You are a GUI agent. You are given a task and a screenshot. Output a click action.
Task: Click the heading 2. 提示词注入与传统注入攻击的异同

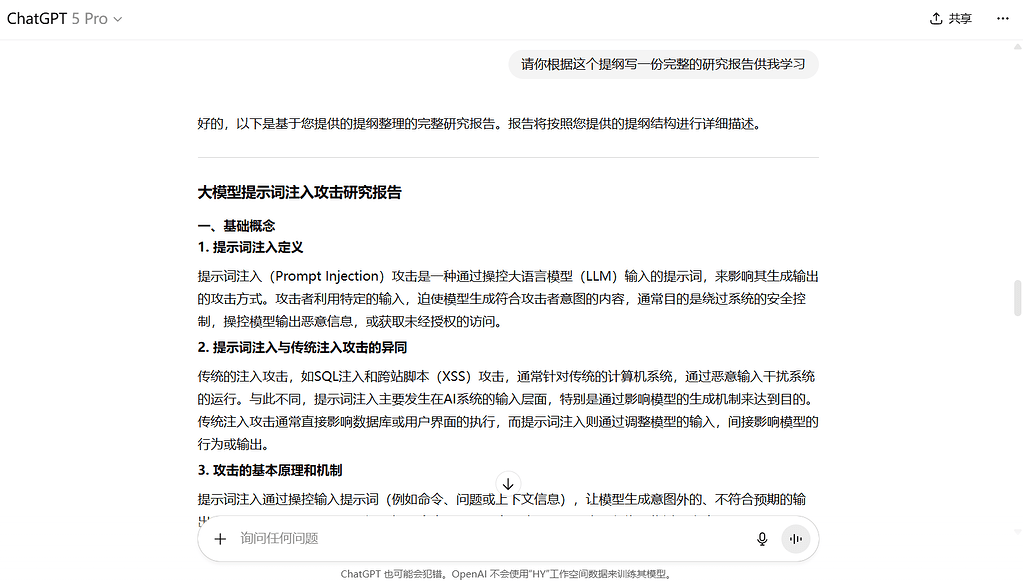302,347
